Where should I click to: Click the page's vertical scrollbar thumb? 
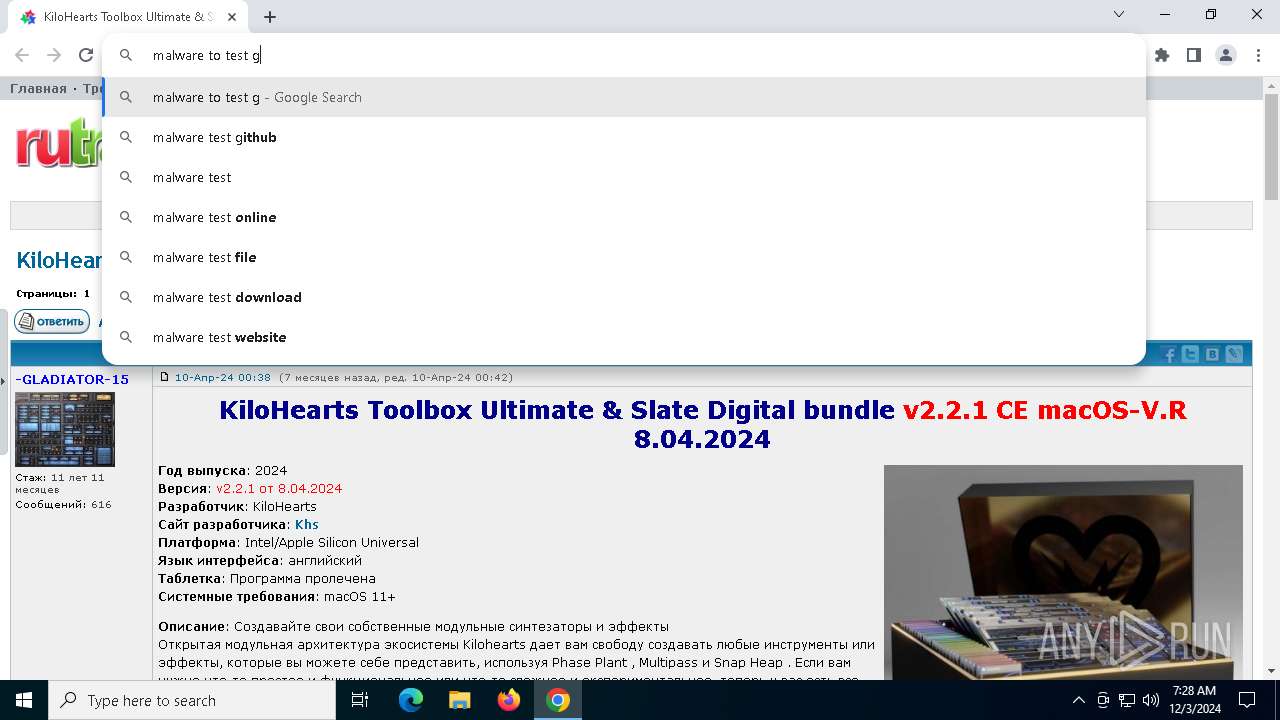[x=1271, y=148]
